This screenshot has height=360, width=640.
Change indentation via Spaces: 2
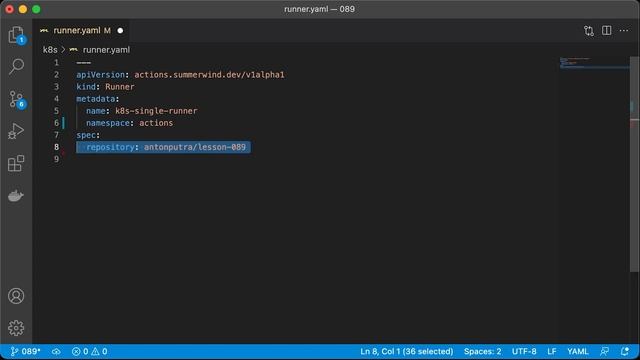tap(482, 351)
